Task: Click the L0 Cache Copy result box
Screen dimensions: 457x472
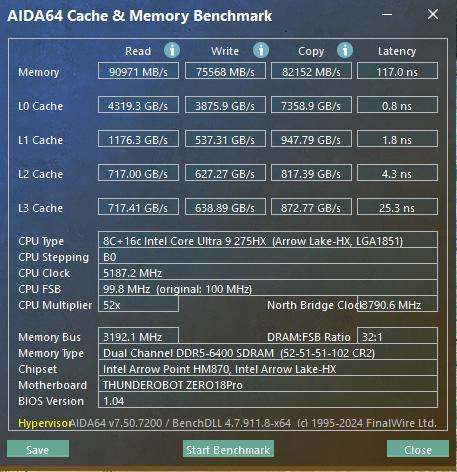Action: [x=311, y=105]
